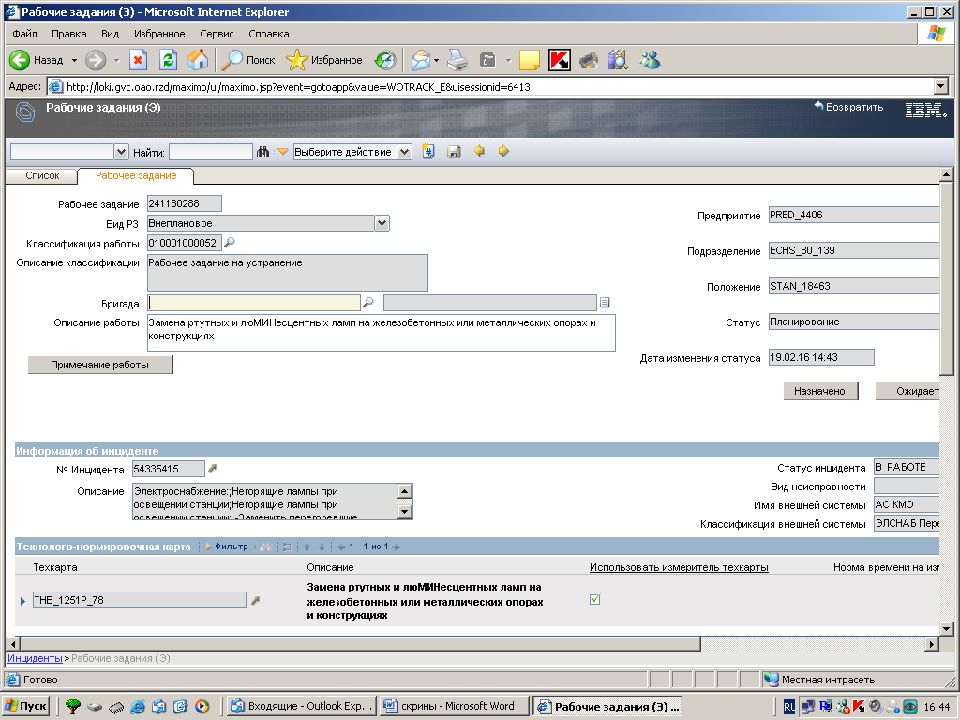Open the Mail envelope icon
The width and height of the screenshot is (960, 720).
[x=421, y=60]
